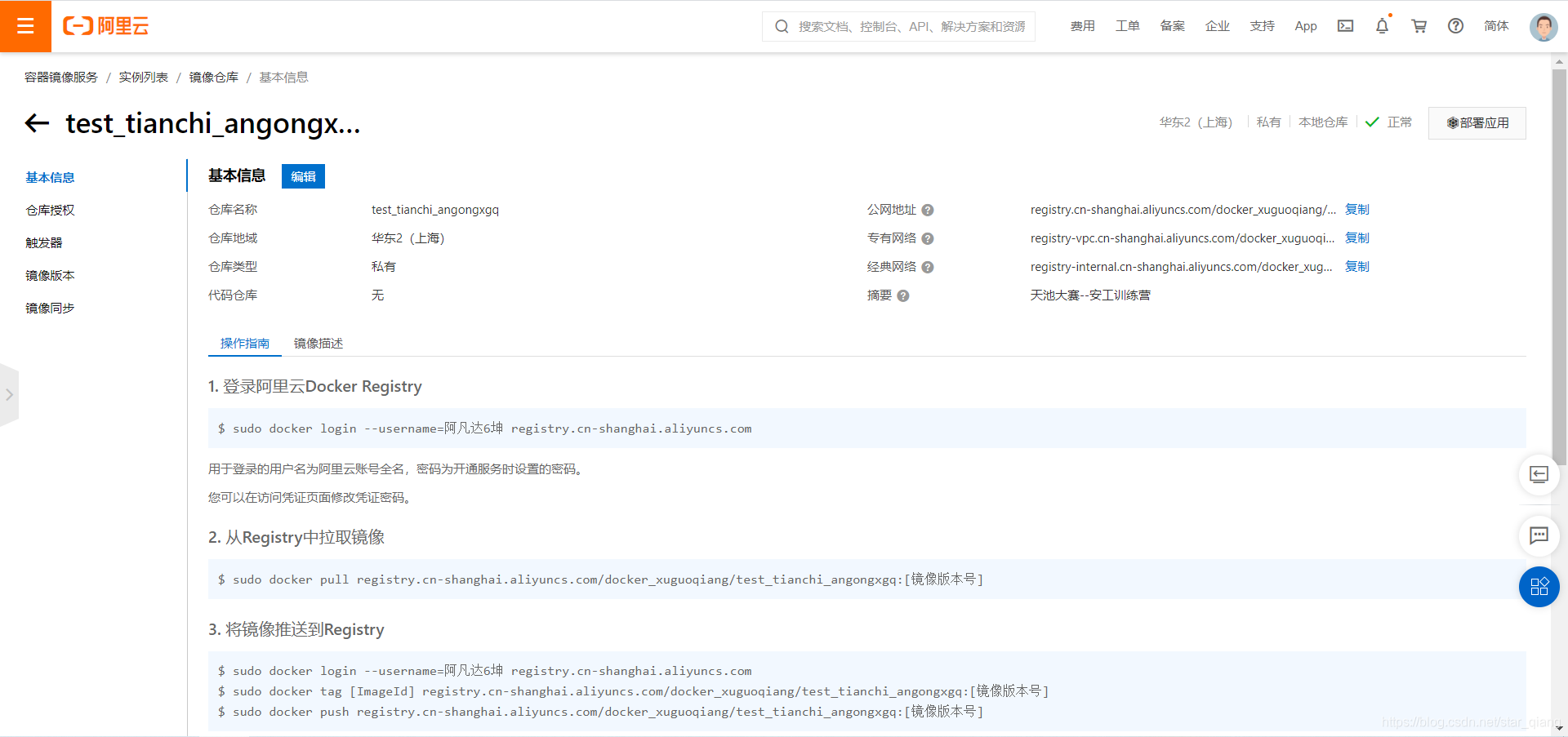Show help for 公网地址
The image size is (1568, 737).
tap(928, 210)
